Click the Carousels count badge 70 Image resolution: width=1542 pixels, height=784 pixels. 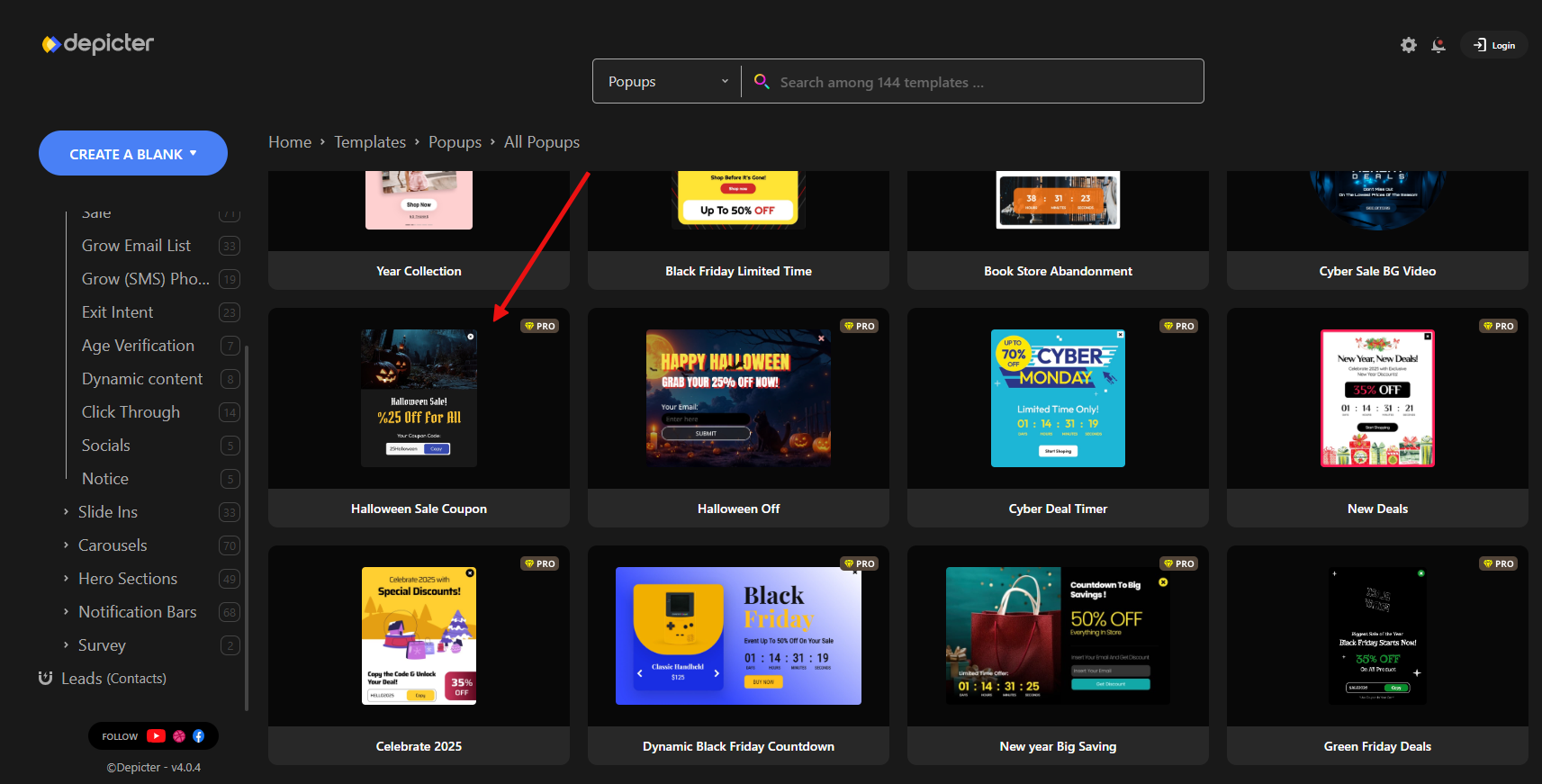pyautogui.click(x=230, y=545)
